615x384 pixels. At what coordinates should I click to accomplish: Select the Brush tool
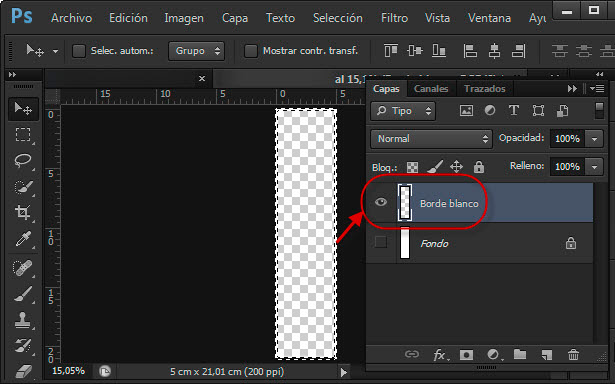[23, 294]
